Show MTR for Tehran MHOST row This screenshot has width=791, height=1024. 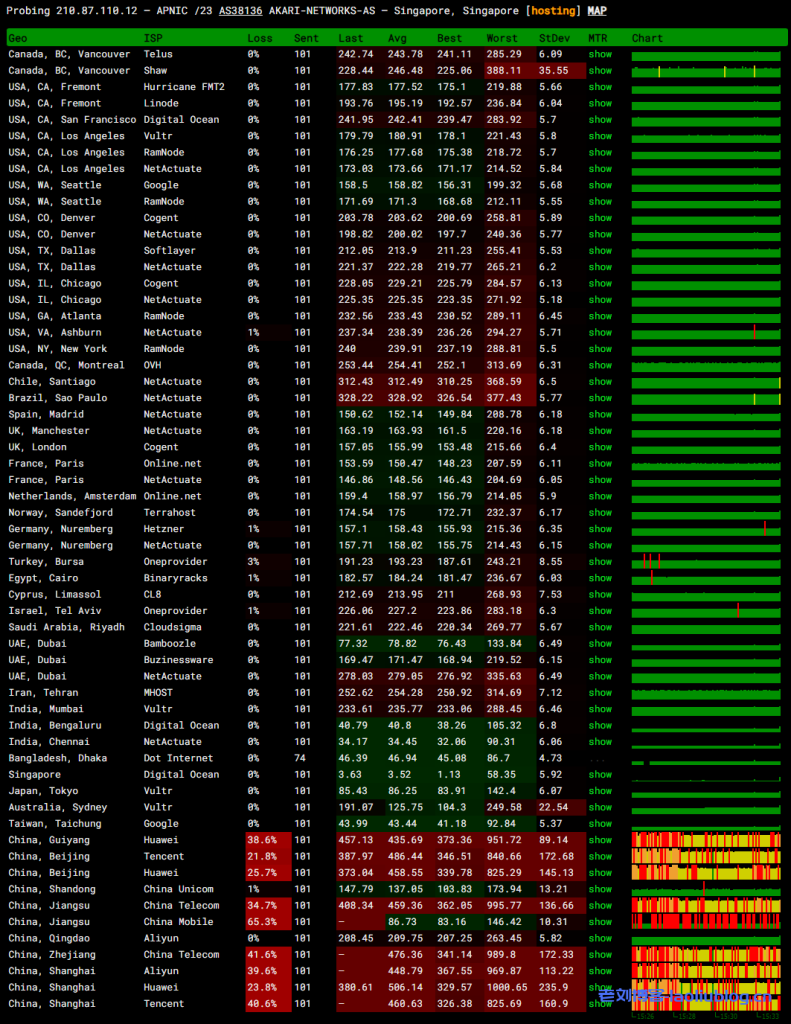[x=600, y=693]
